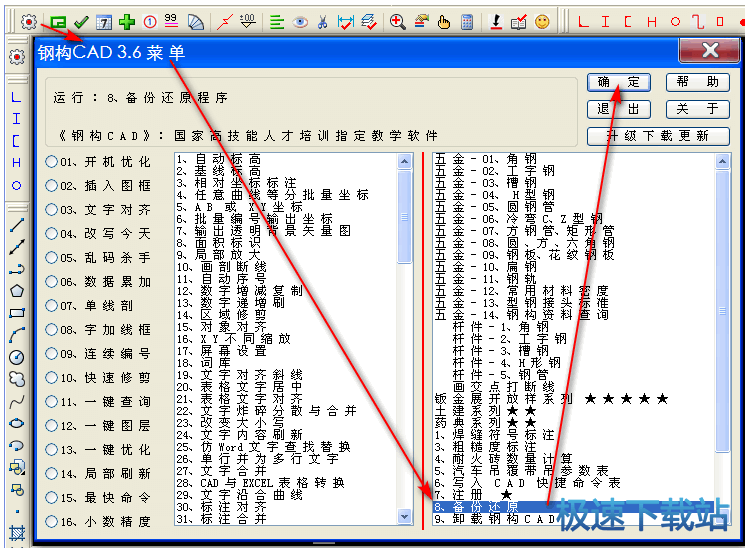Click the 关于 button
The width and height of the screenshot is (750, 552).
click(697, 109)
